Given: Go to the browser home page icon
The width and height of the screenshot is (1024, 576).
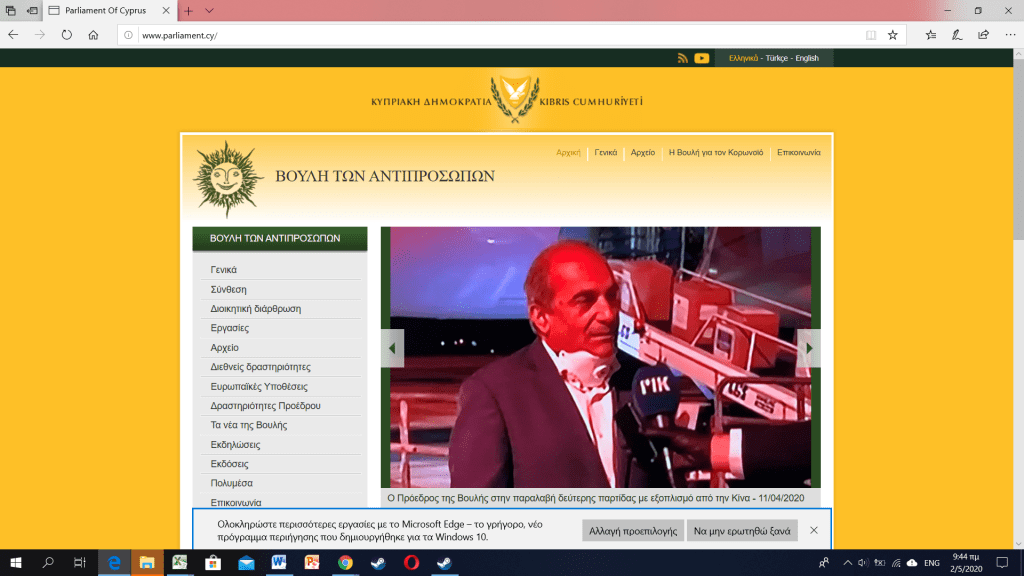Looking at the screenshot, I should pyautogui.click(x=93, y=35).
